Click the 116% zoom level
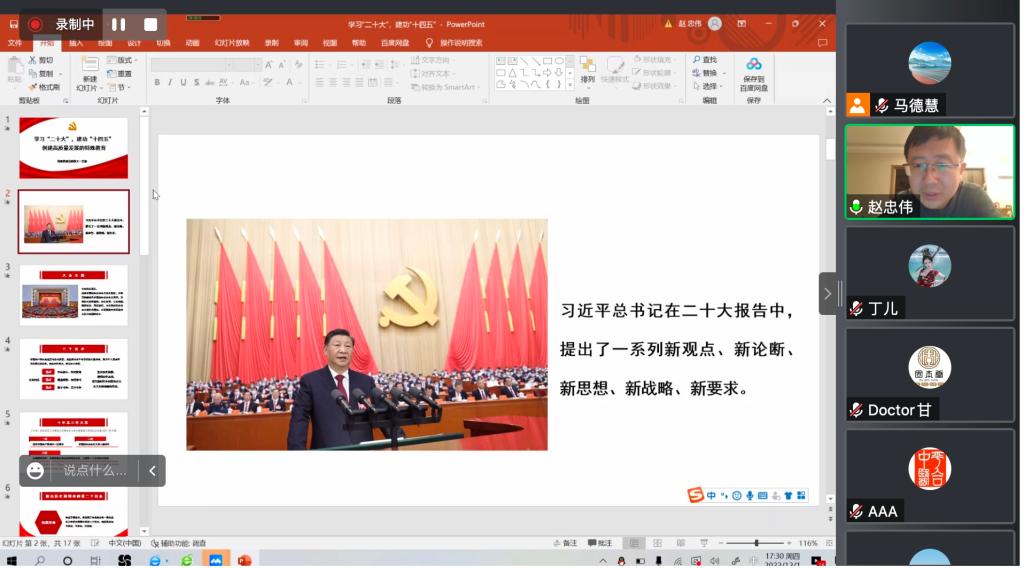Screen dimensions: 1024x568 [x=808, y=543]
